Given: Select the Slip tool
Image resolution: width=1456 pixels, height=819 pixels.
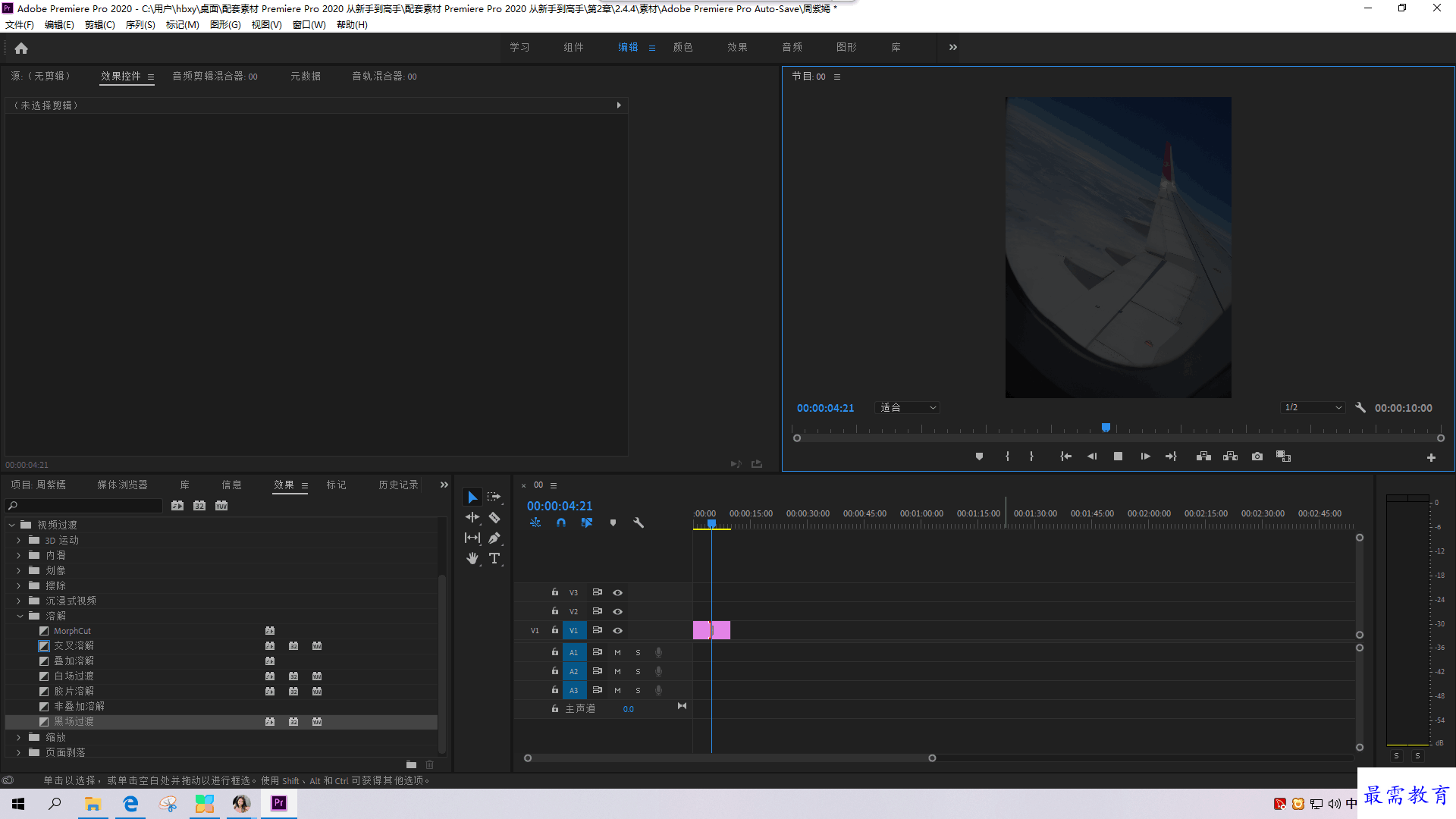Looking at the screenshot, I should pyautogui.click(x=472, y=538).
